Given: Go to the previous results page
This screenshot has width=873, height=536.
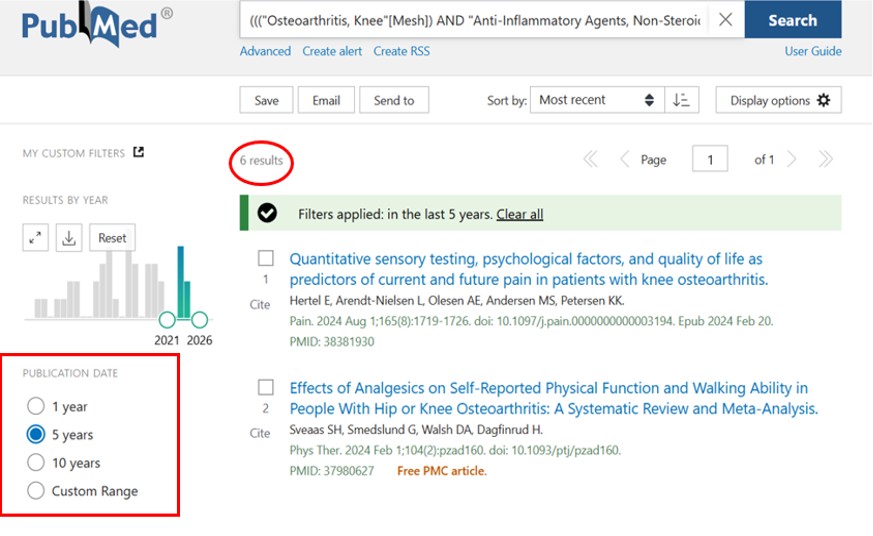Looking at the screenshot, I should coord(625,160).
